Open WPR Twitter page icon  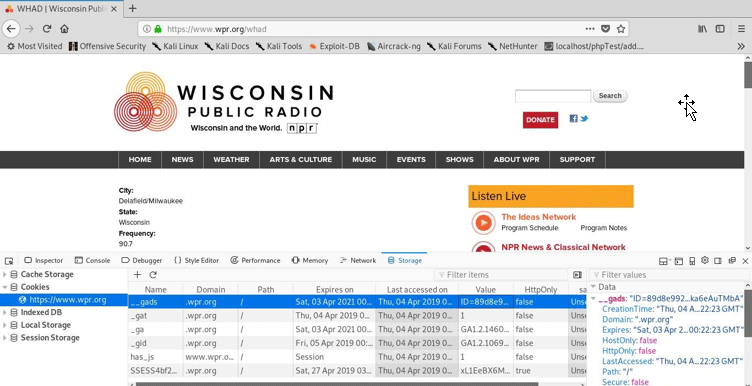pyautogui.click(x=584, y=118)
